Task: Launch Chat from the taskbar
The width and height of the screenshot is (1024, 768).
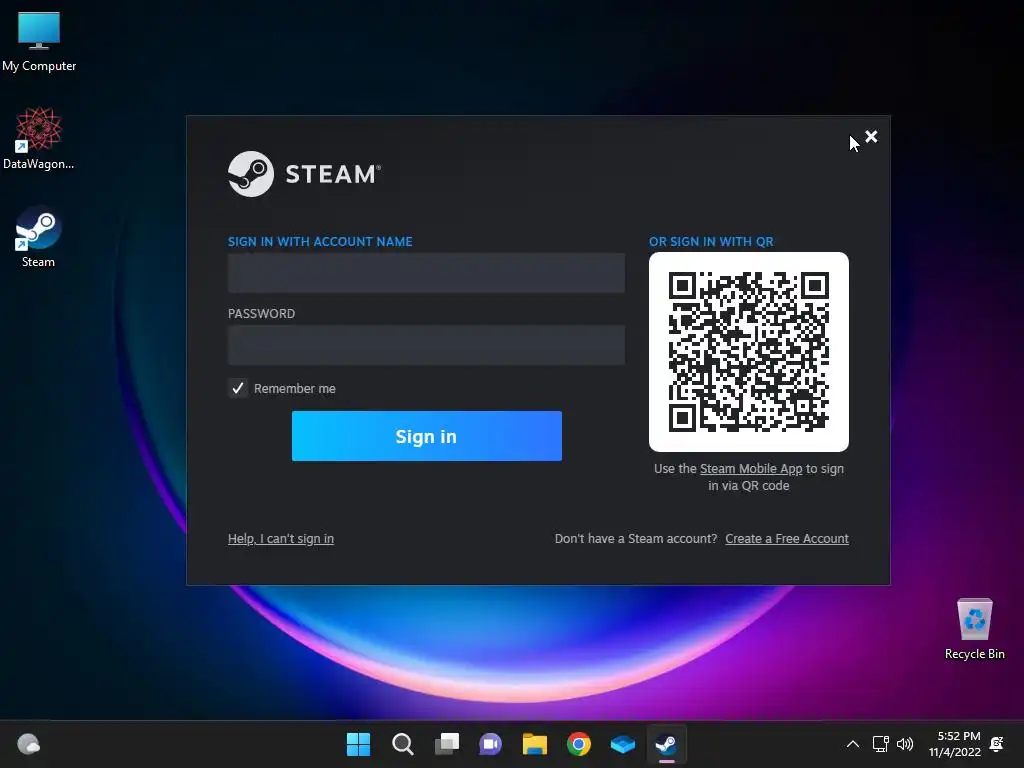Action: [490, 744]
